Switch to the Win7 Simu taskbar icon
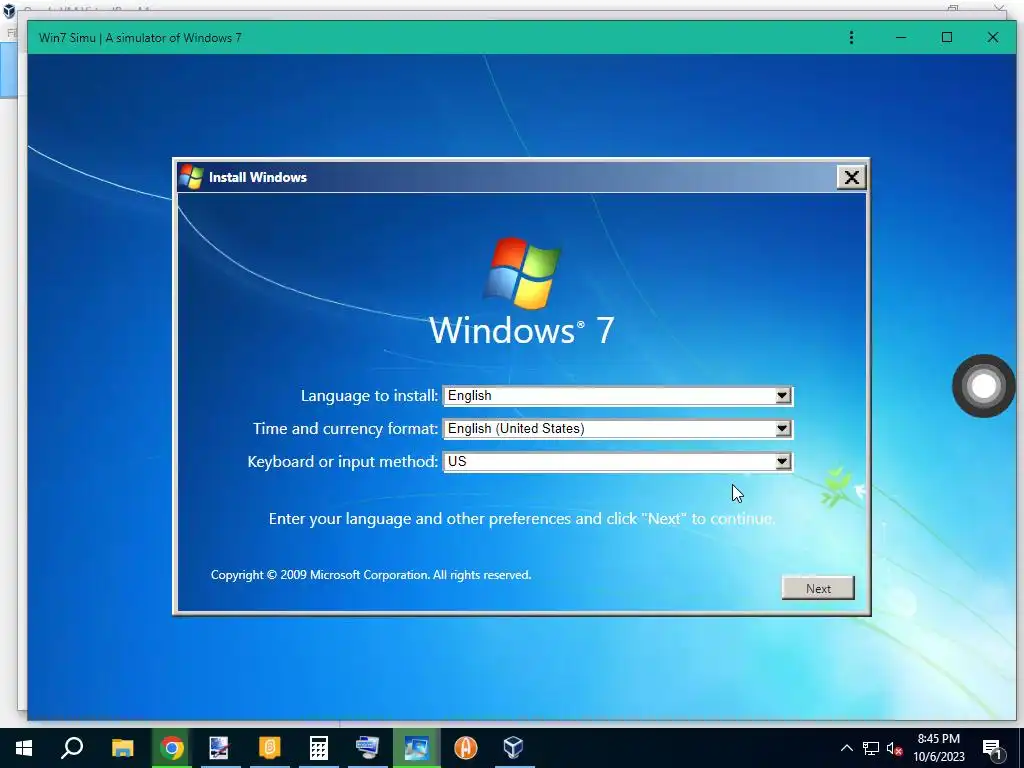This screenshot has height=768, width=1024. point(417,748)
